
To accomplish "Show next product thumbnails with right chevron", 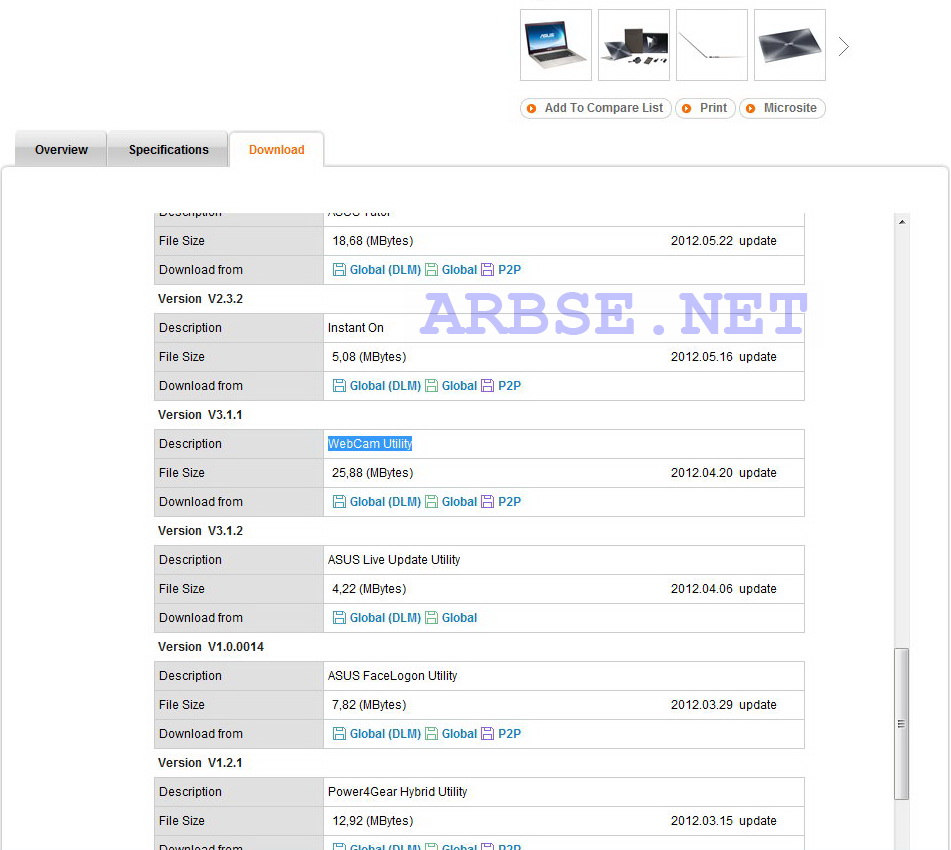I will [x=844, y=46].
